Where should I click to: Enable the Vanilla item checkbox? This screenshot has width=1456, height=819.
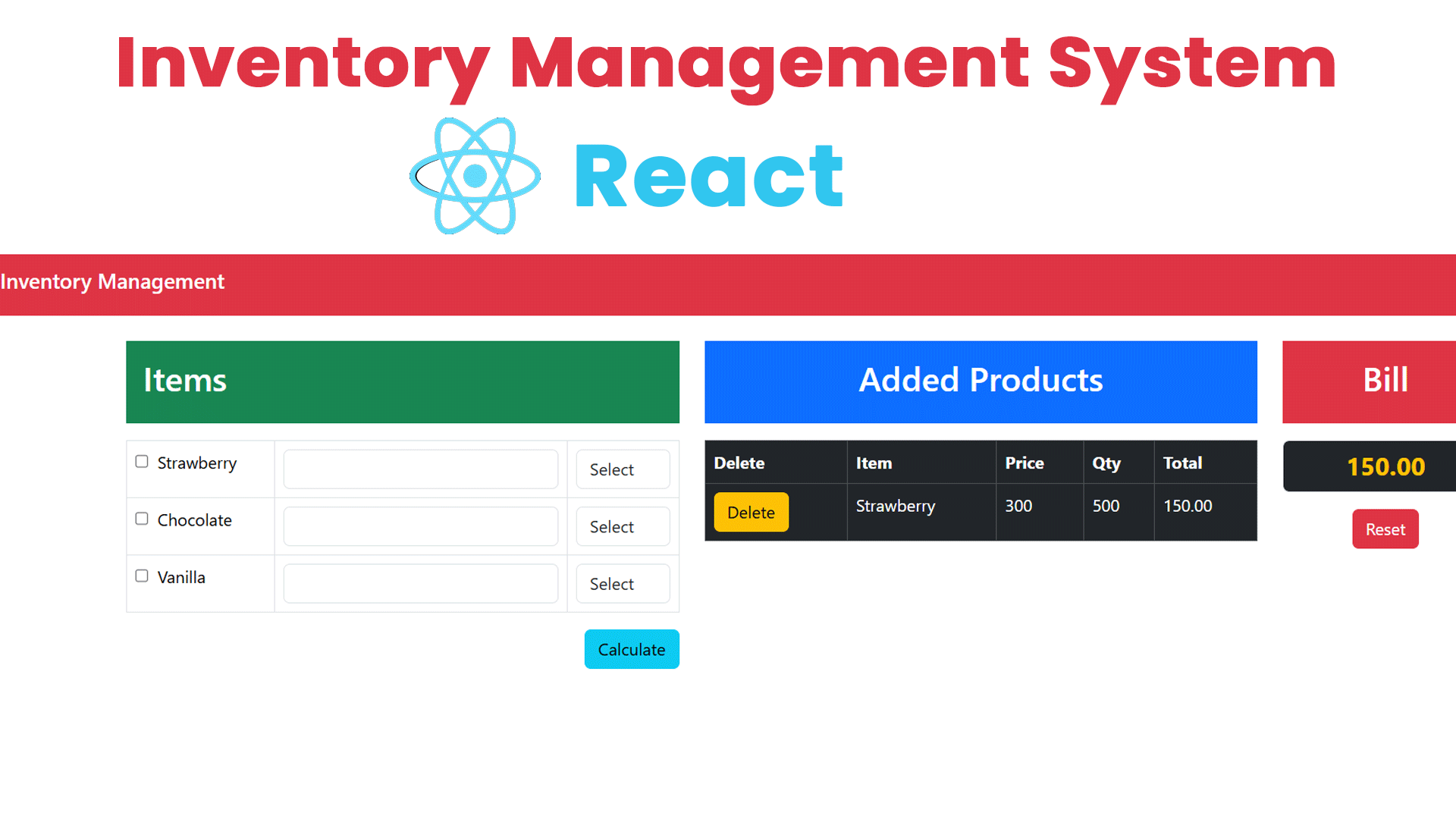tap(141, 576)
